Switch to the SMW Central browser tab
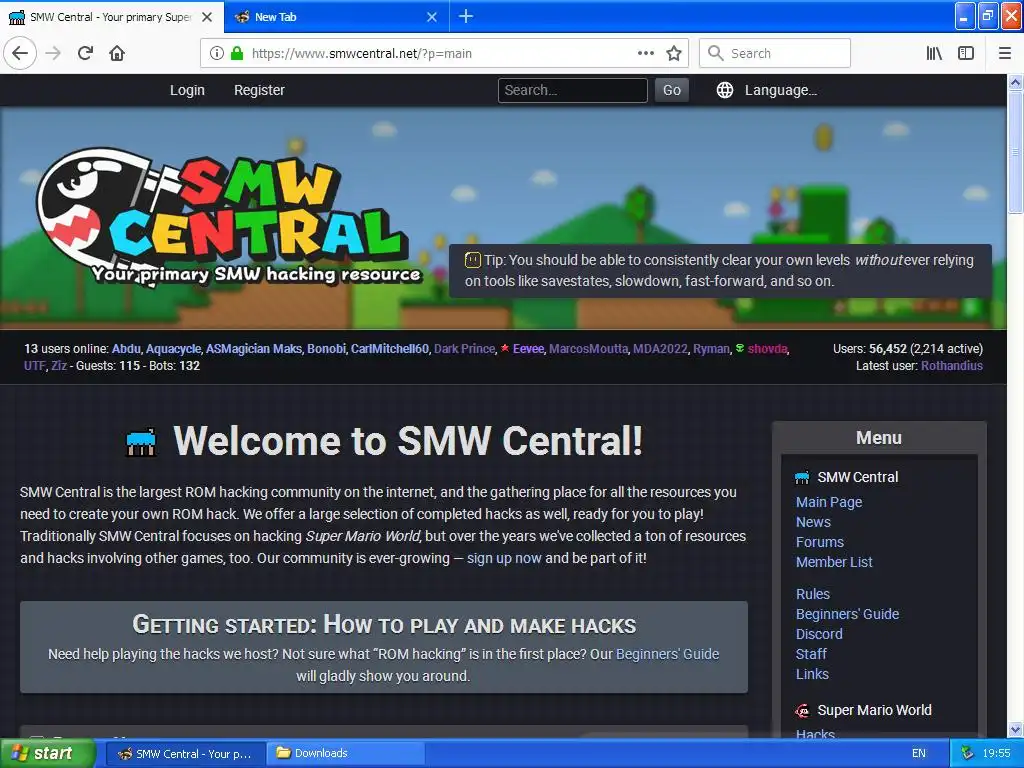 [111, 17]
